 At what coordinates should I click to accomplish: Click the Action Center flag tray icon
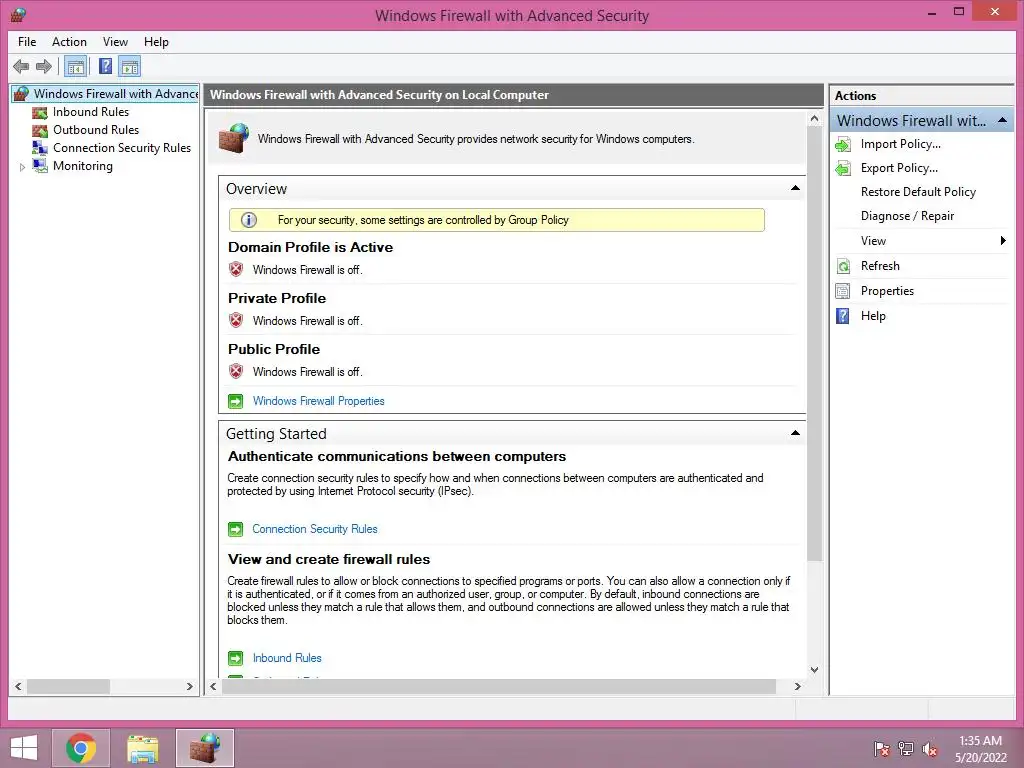click(x=881, y=749)
